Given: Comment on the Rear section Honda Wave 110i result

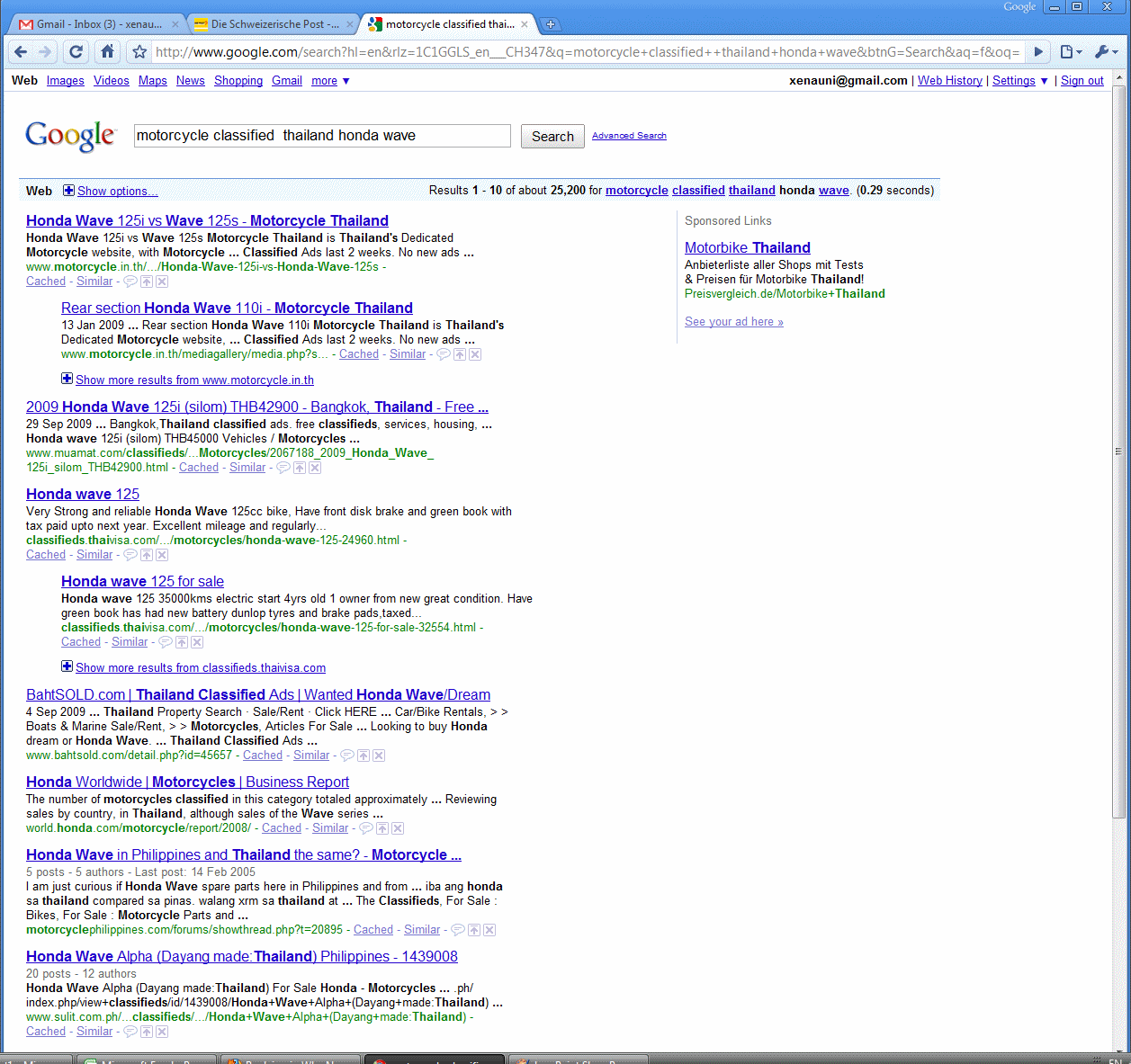Looking at the screenshot, I should click(x=444, y=354).
